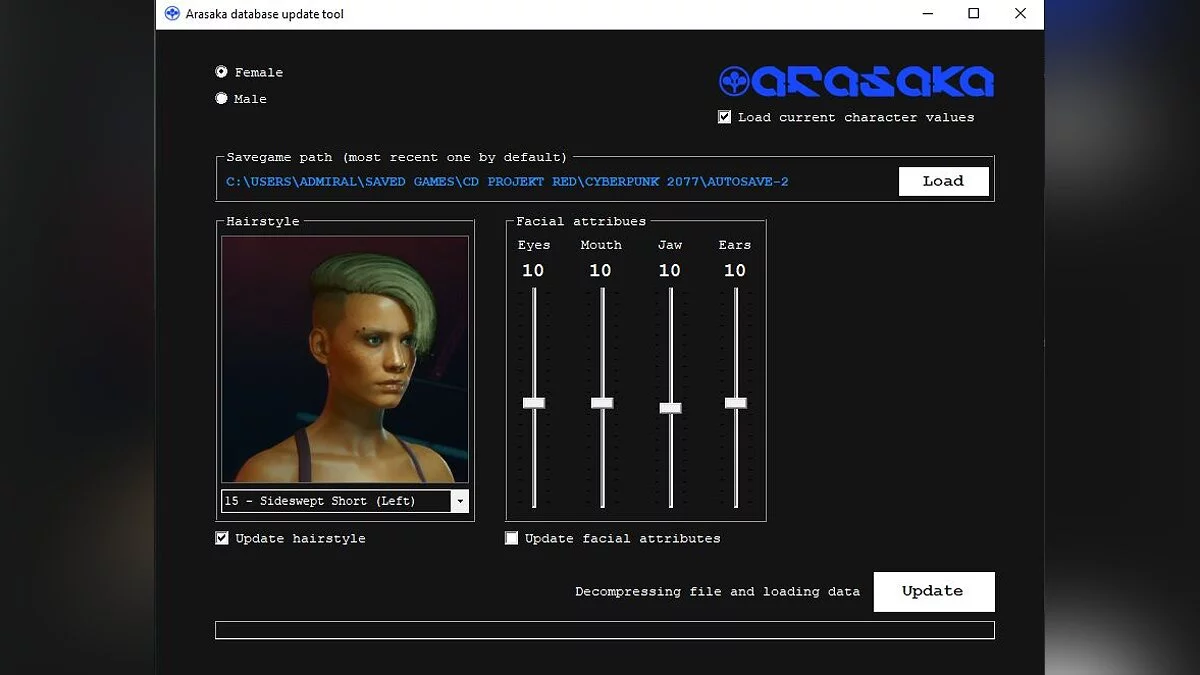Uncheck Load current character values
Screen dimensions: 1200x675
pos(725,117)
